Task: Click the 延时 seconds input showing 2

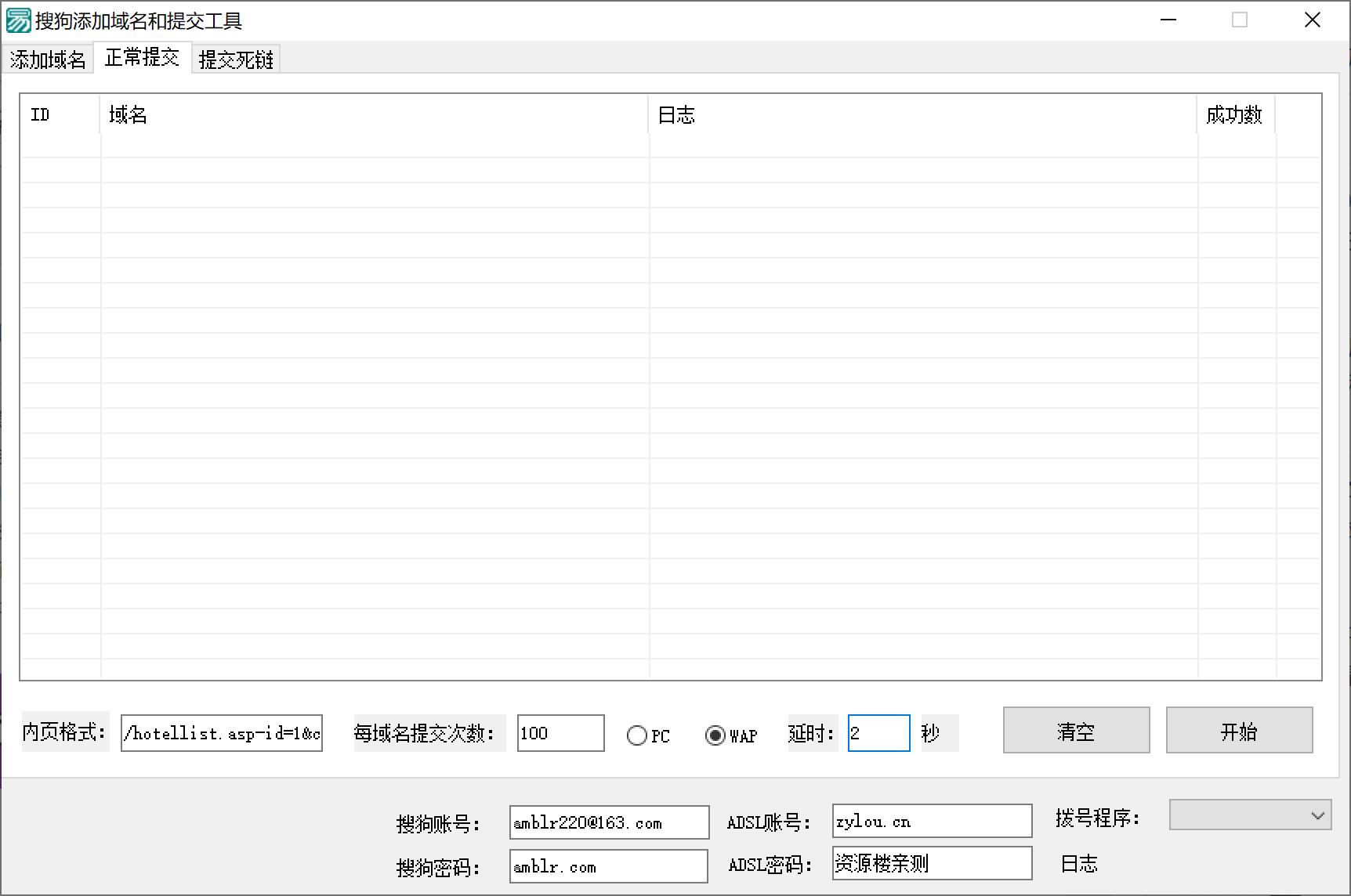Action: pos(878,732)
